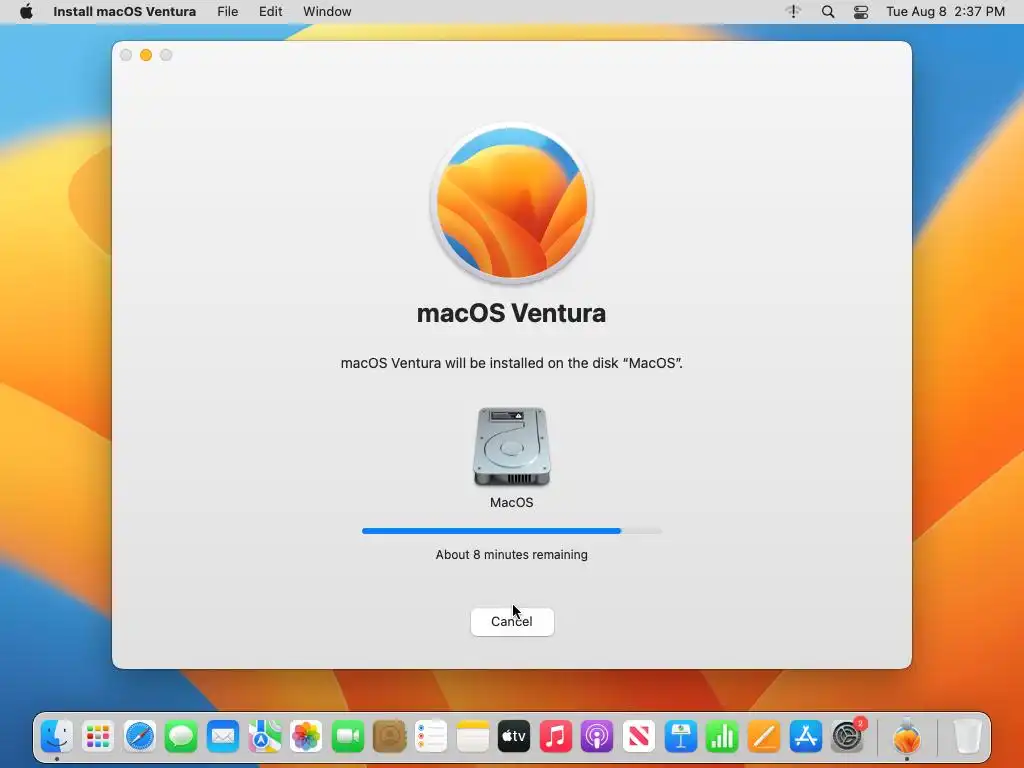This screenshot has height=768, width=1024.
Task: Open Maps app in Dock
Action: (x=264, y=737)
